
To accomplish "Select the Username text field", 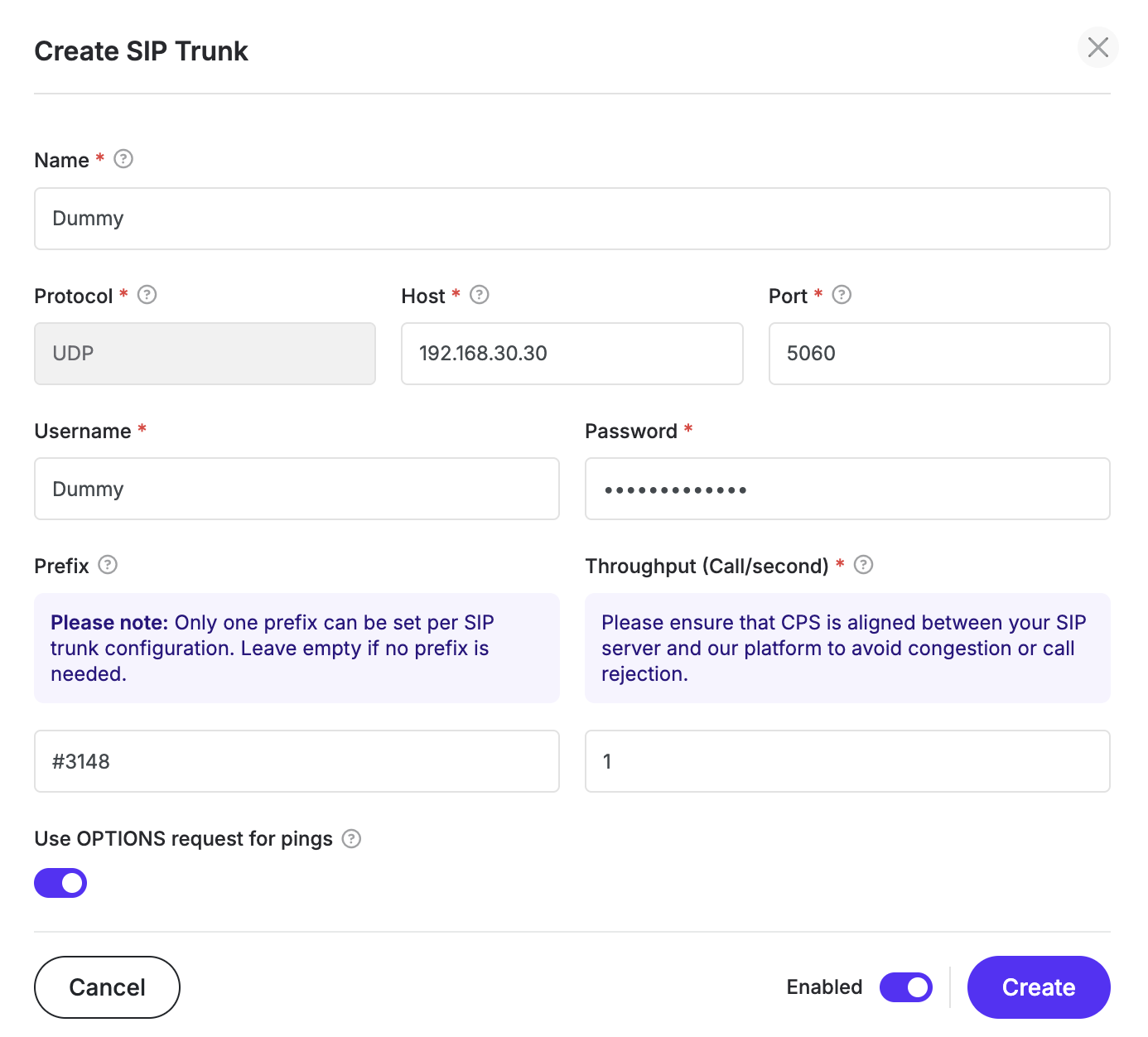I will click(x=297, y=489).
